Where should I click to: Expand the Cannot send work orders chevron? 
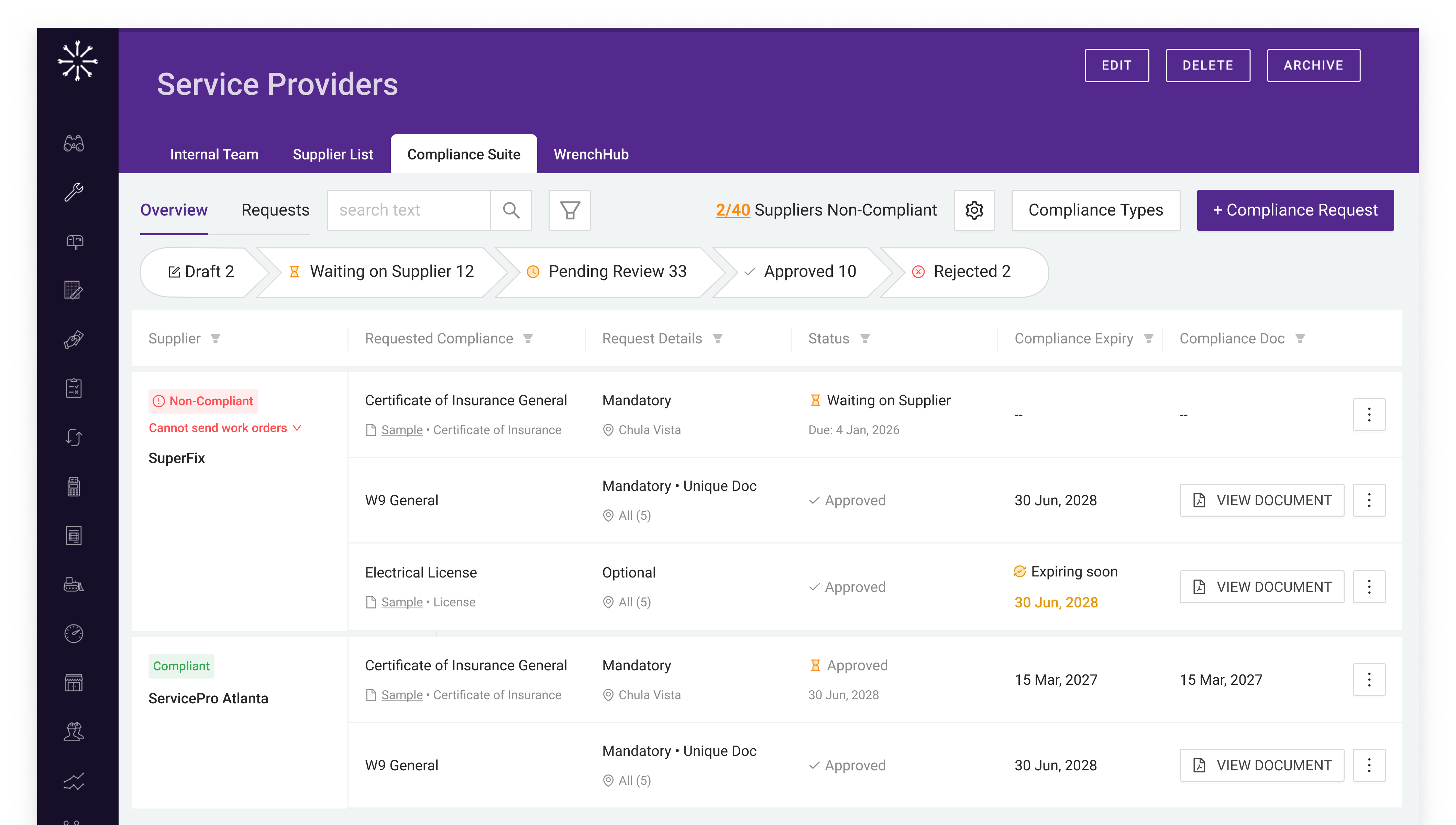[297, 428]
